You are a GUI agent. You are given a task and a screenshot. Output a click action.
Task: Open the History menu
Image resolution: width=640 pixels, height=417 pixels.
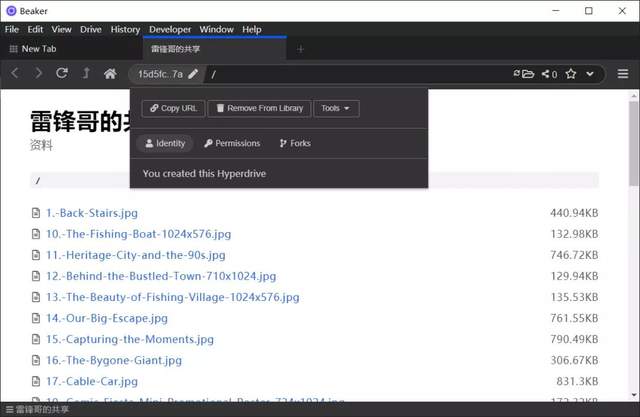125,29
